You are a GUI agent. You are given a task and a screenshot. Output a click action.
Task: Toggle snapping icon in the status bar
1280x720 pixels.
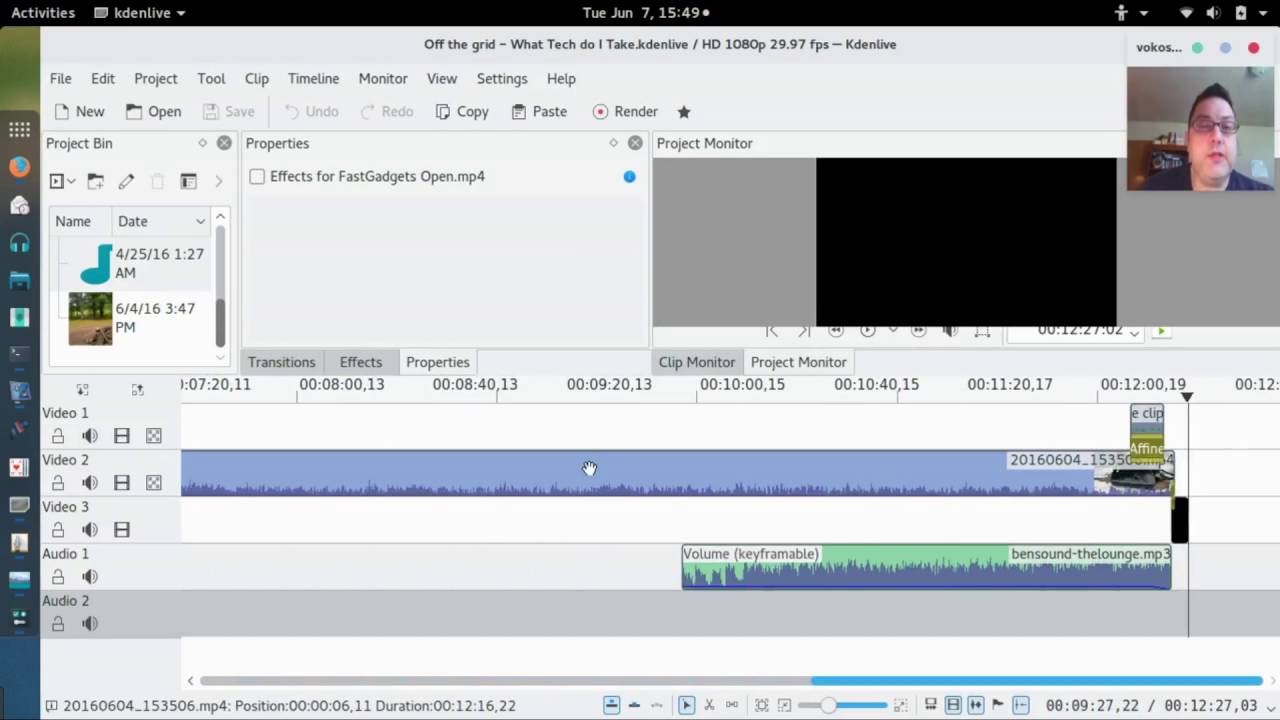tap(1020, 705)
